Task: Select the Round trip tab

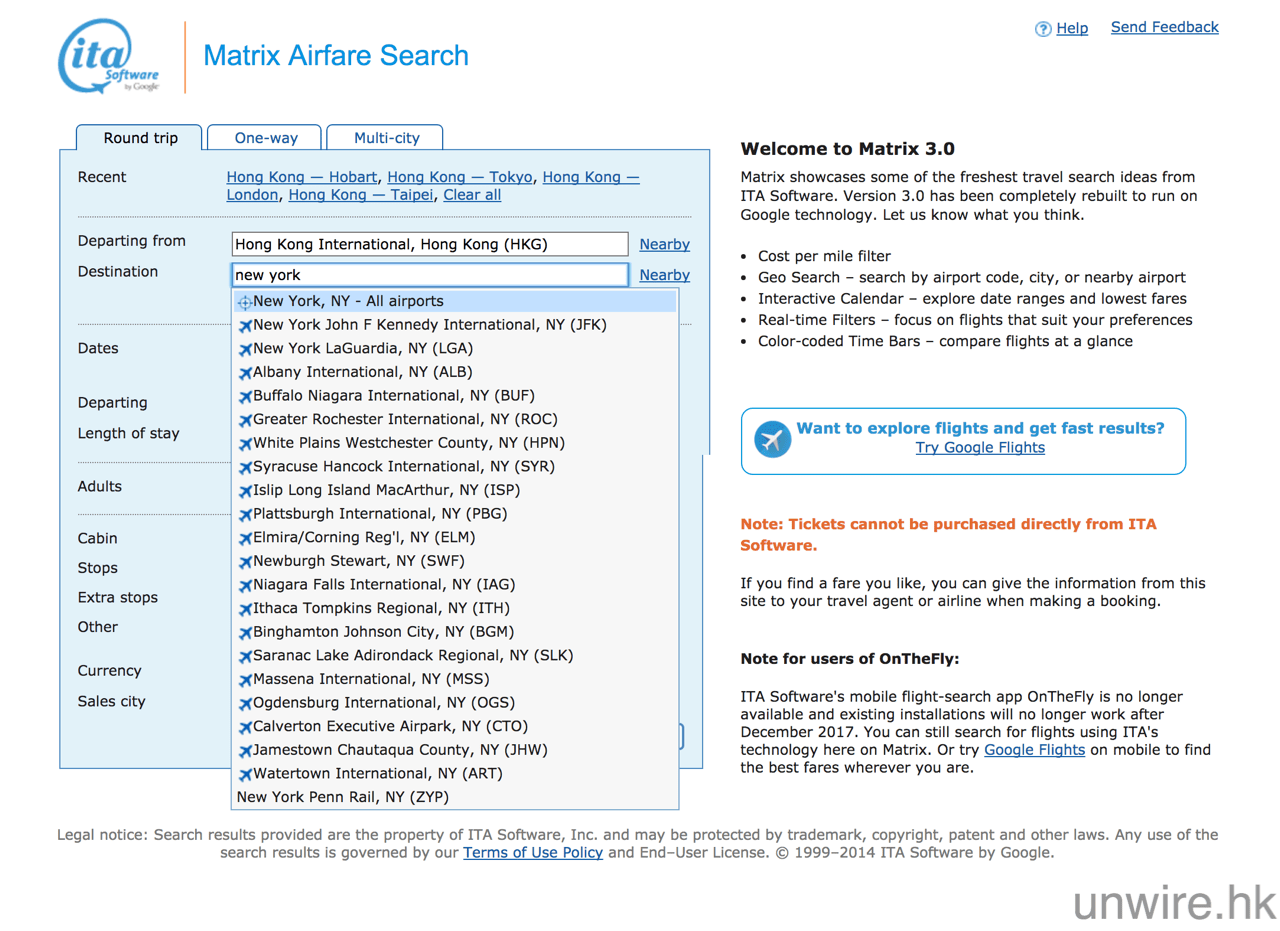Action: coord(140,138)
